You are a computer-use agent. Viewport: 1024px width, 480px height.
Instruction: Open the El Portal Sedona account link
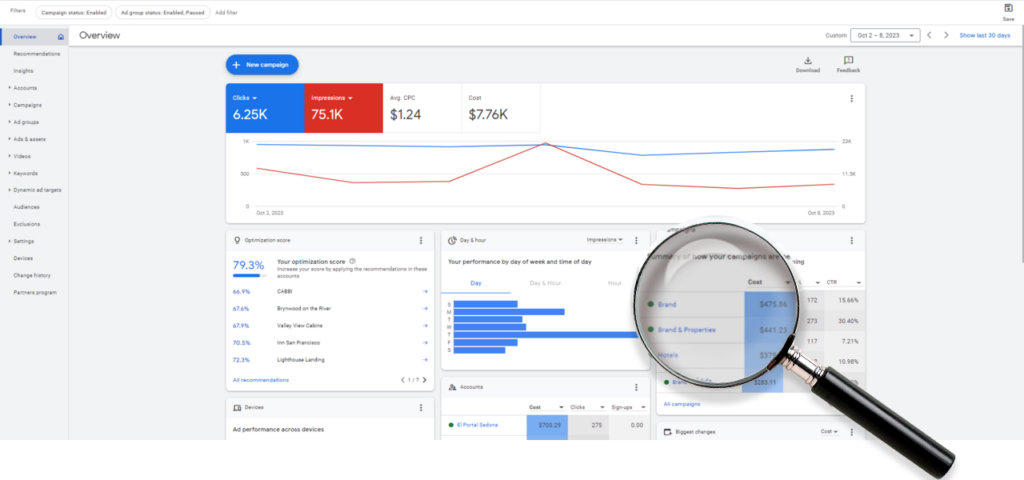pos(477,424)
